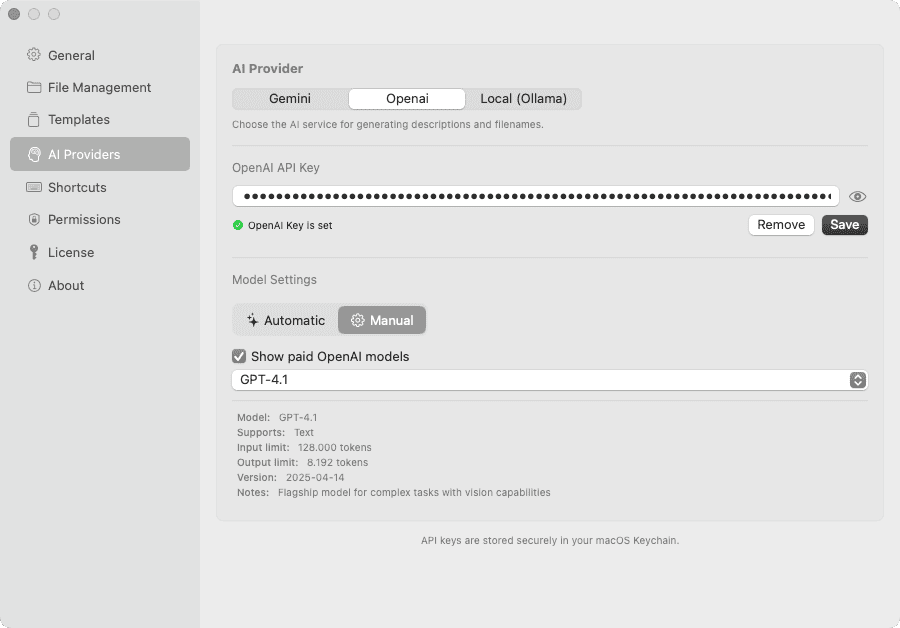Zoom the settings window
The image size is (900, 628).
[x=54, y=14]
